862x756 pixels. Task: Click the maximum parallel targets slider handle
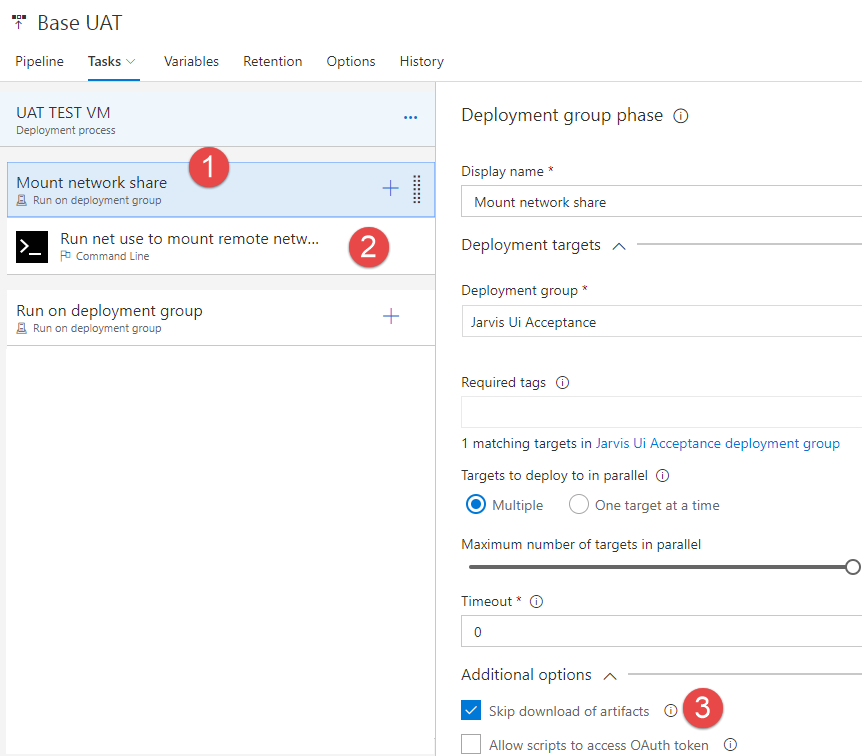click(x=852, y=567)
